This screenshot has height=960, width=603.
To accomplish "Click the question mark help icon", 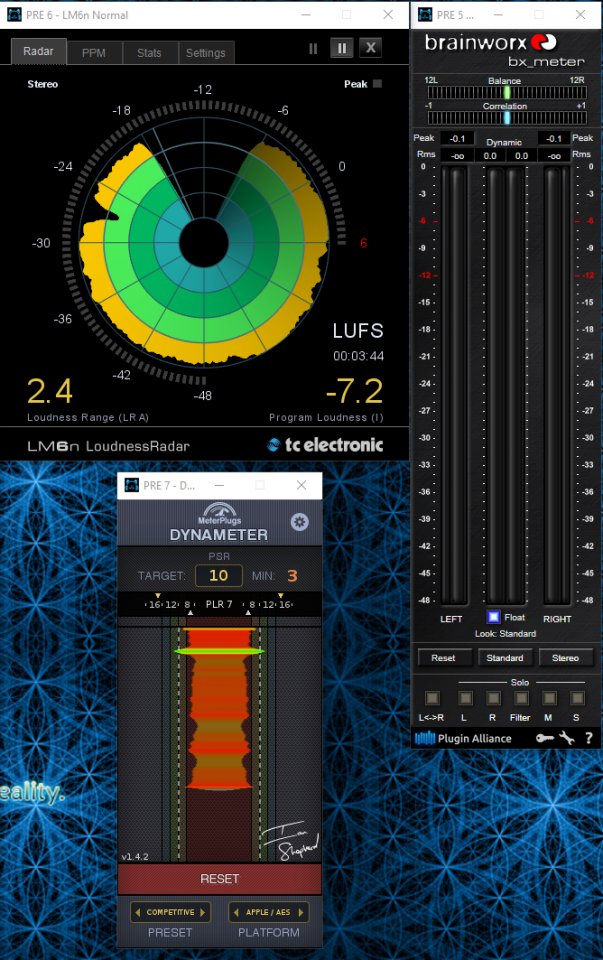I will point(589,738).
